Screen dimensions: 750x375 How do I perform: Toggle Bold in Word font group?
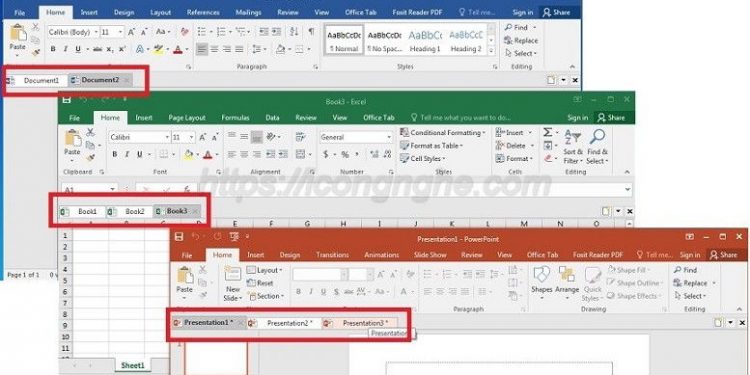(53, 49)
